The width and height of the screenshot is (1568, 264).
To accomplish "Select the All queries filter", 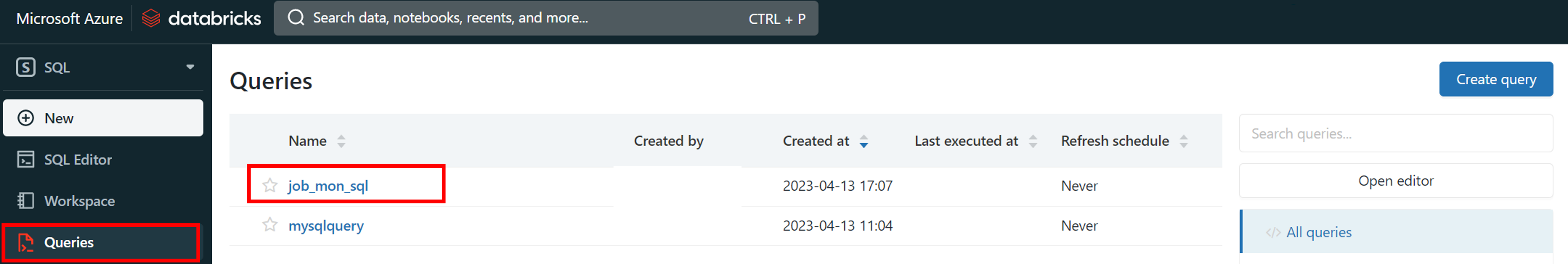I will [1319, 233].
